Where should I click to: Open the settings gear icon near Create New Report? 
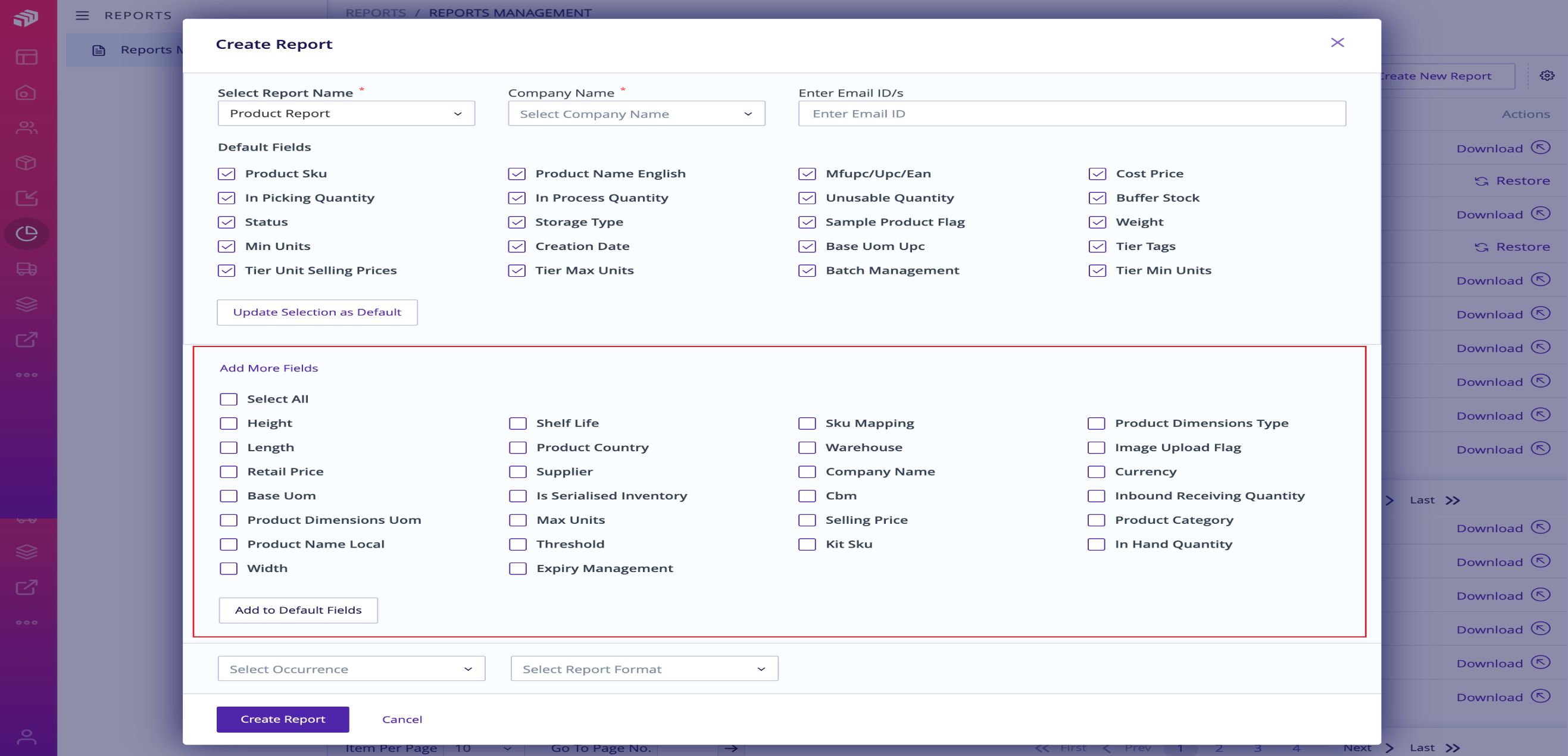pyautogui.click(x=1547, y=76)
